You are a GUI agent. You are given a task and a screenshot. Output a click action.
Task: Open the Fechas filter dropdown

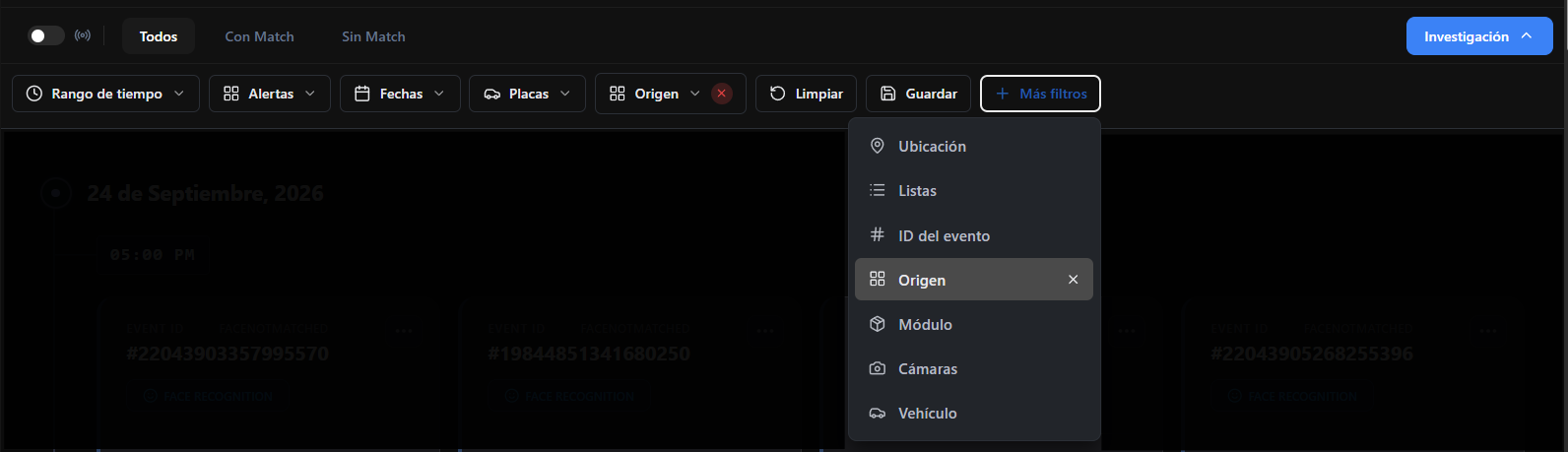coord(400,94)
